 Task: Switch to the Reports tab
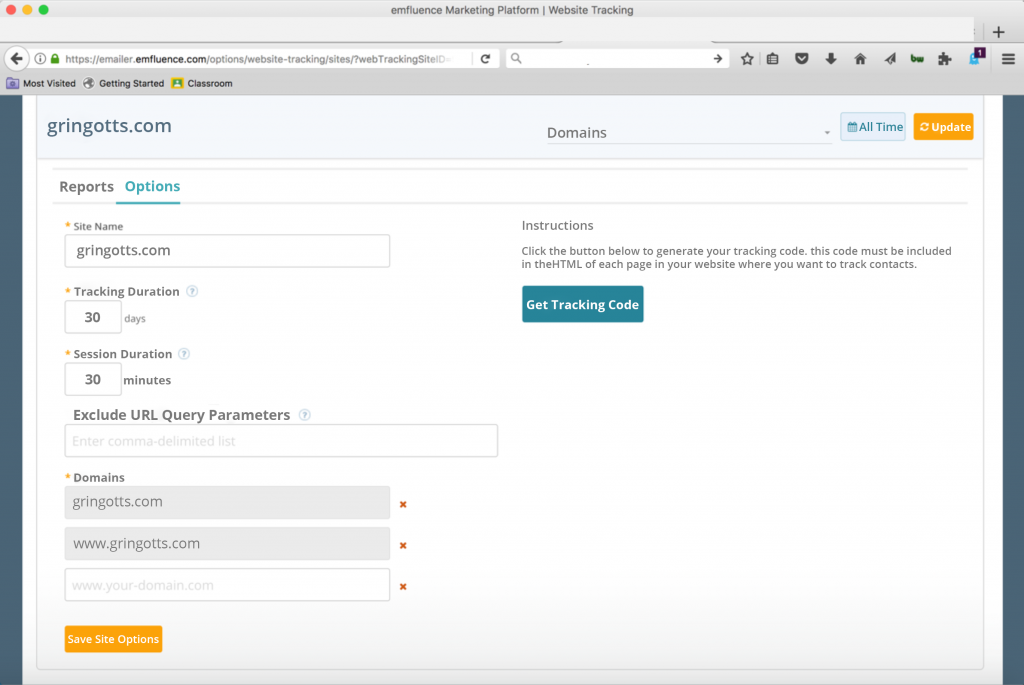[86, 186]
